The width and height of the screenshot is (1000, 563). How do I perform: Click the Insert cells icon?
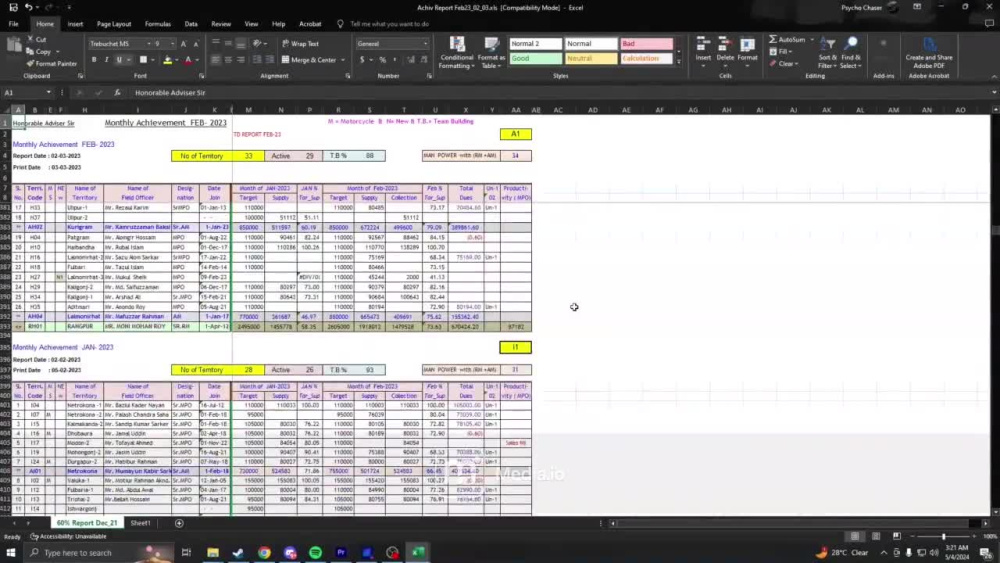[x=703, y=45]
